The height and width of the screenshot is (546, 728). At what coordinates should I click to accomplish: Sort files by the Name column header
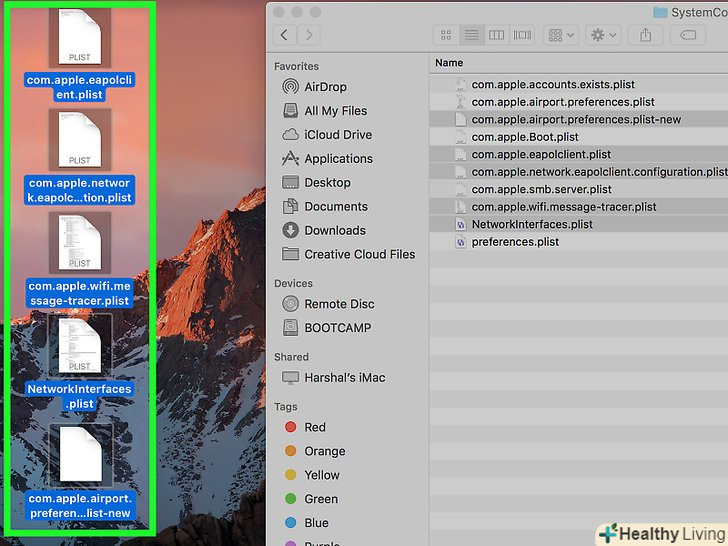[x=450, y=63]
